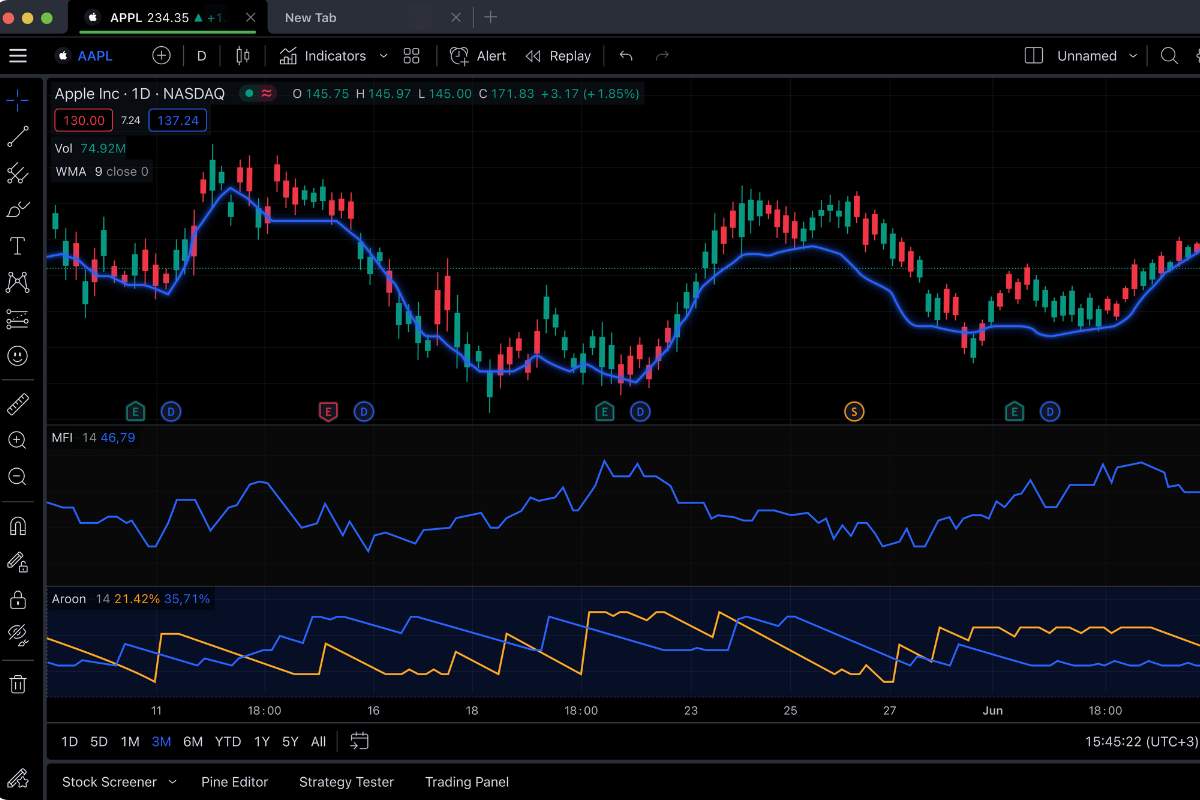
Task: Click the red 130.00 sell button
Action: 84,120
